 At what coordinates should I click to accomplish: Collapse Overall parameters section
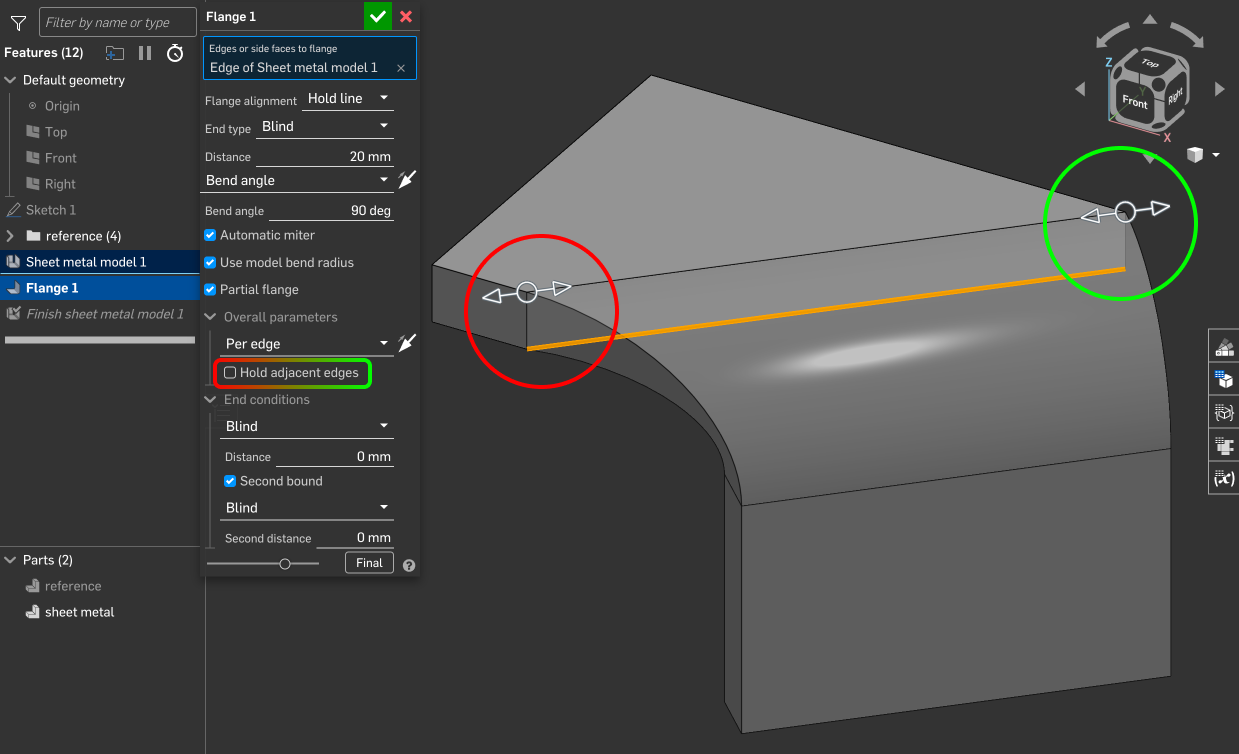210,317
